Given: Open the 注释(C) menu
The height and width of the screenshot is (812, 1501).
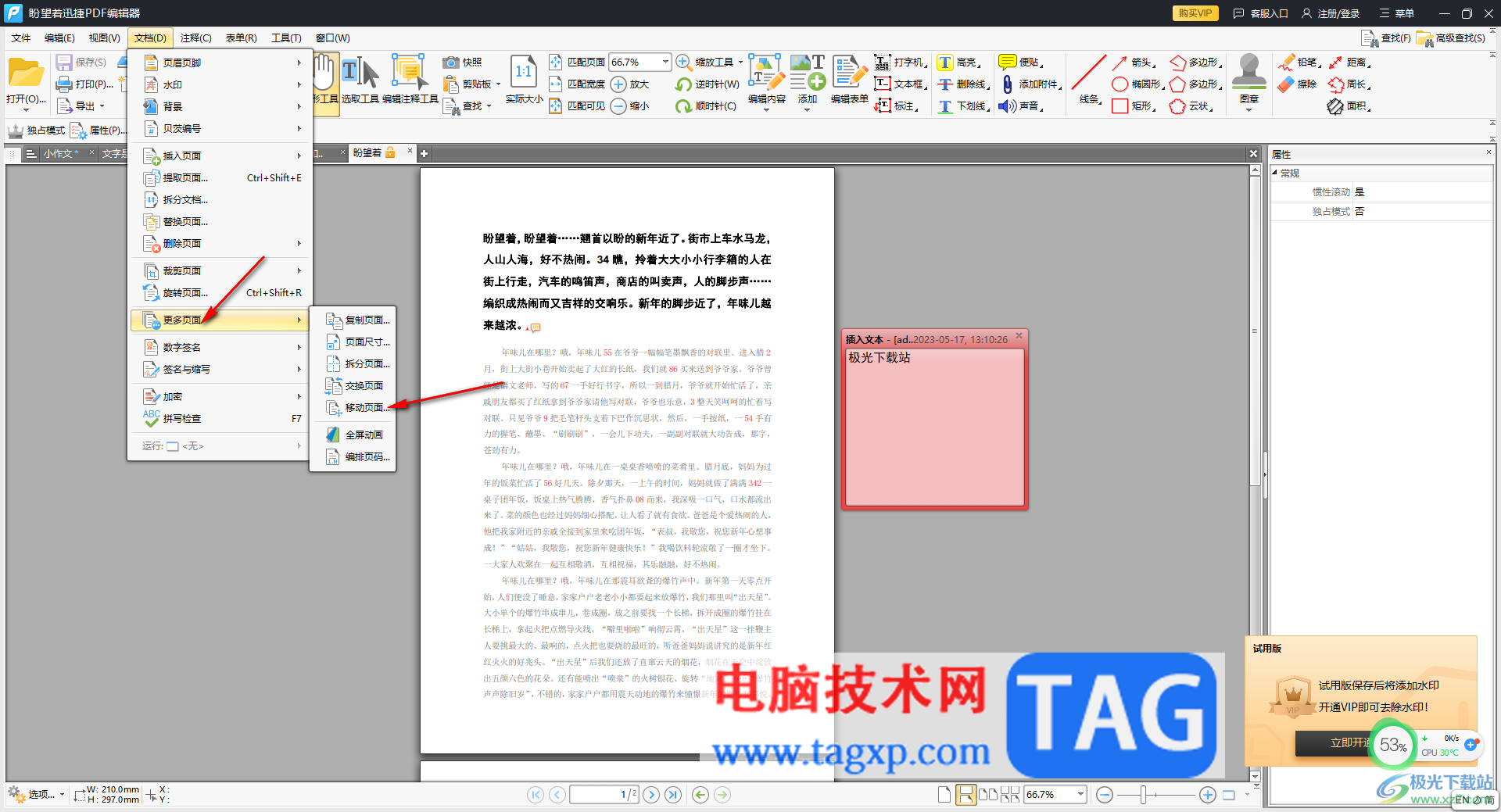Looking at the screenshot, I should pyautogui.click(x=195, y=38).
